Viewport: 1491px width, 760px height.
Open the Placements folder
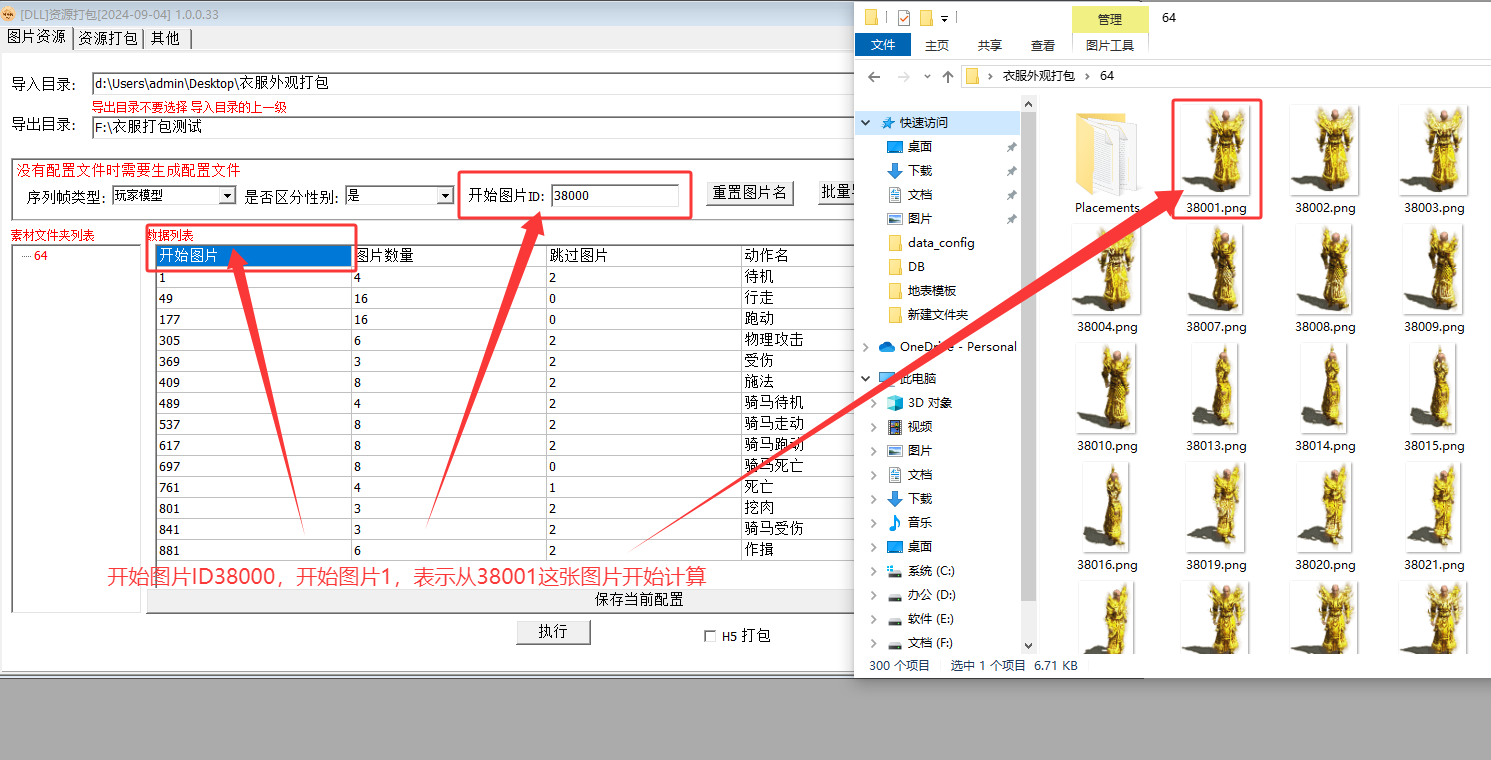(x=1107, y=160)
